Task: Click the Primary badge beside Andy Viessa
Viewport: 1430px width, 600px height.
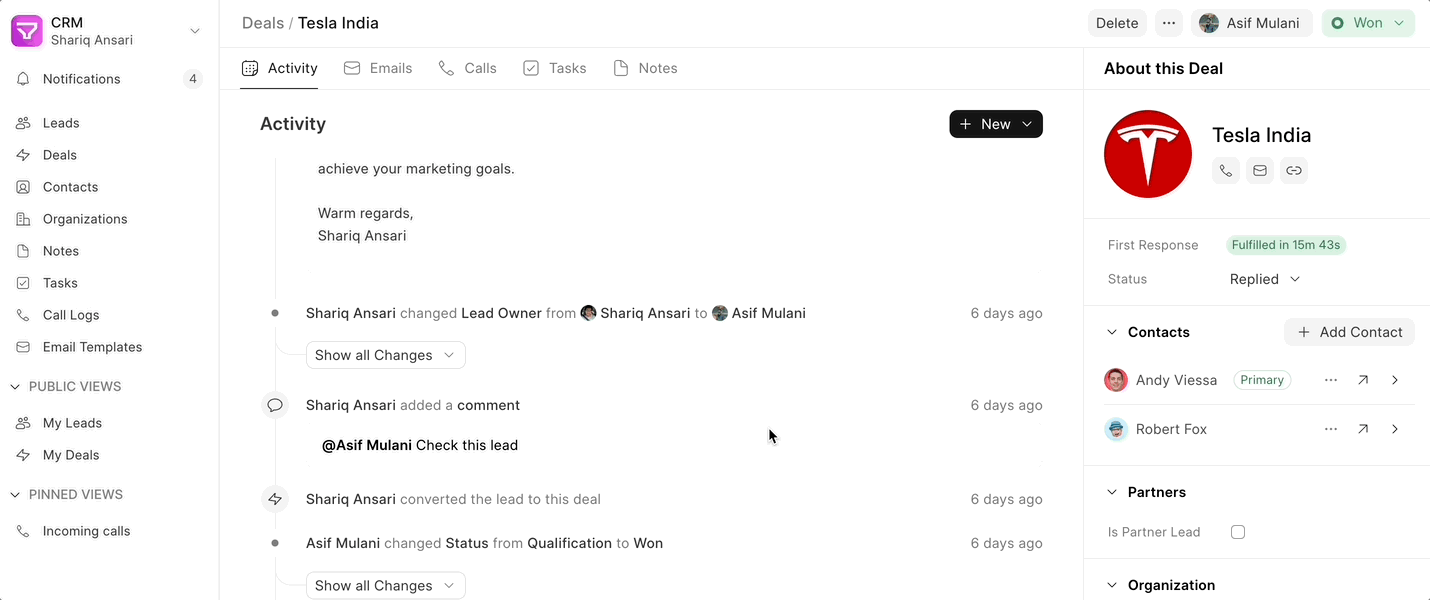Action: 1262,380
